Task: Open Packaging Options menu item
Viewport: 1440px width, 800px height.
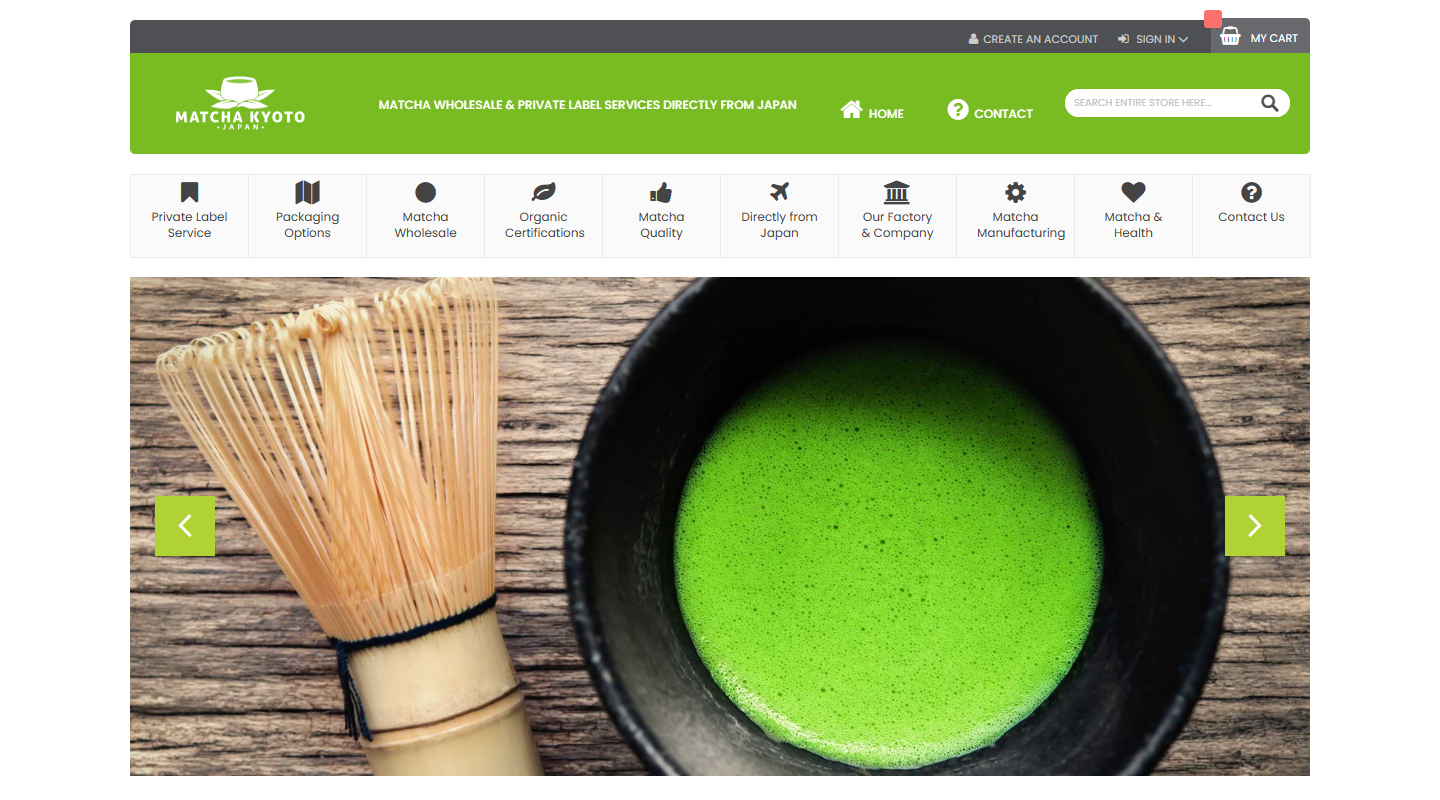Action: coord(307,216)
